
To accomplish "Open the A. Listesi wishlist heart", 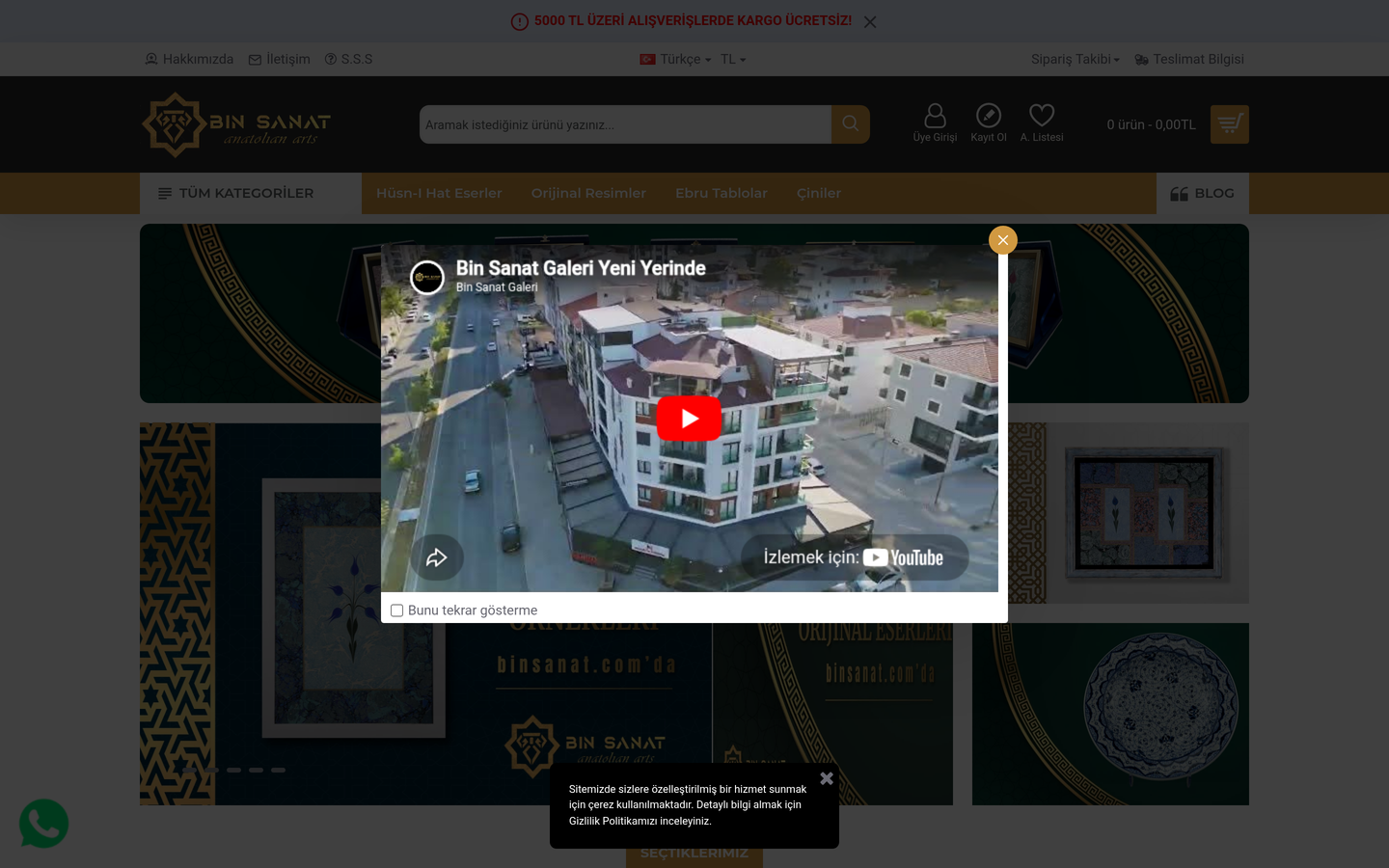I will coord(1042,123).
